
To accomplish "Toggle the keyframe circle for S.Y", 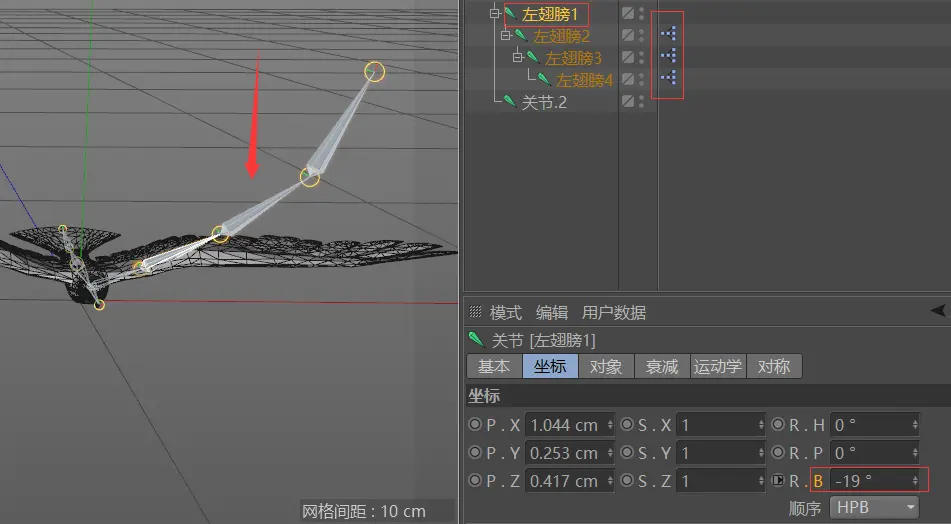I will click(627, 453).
